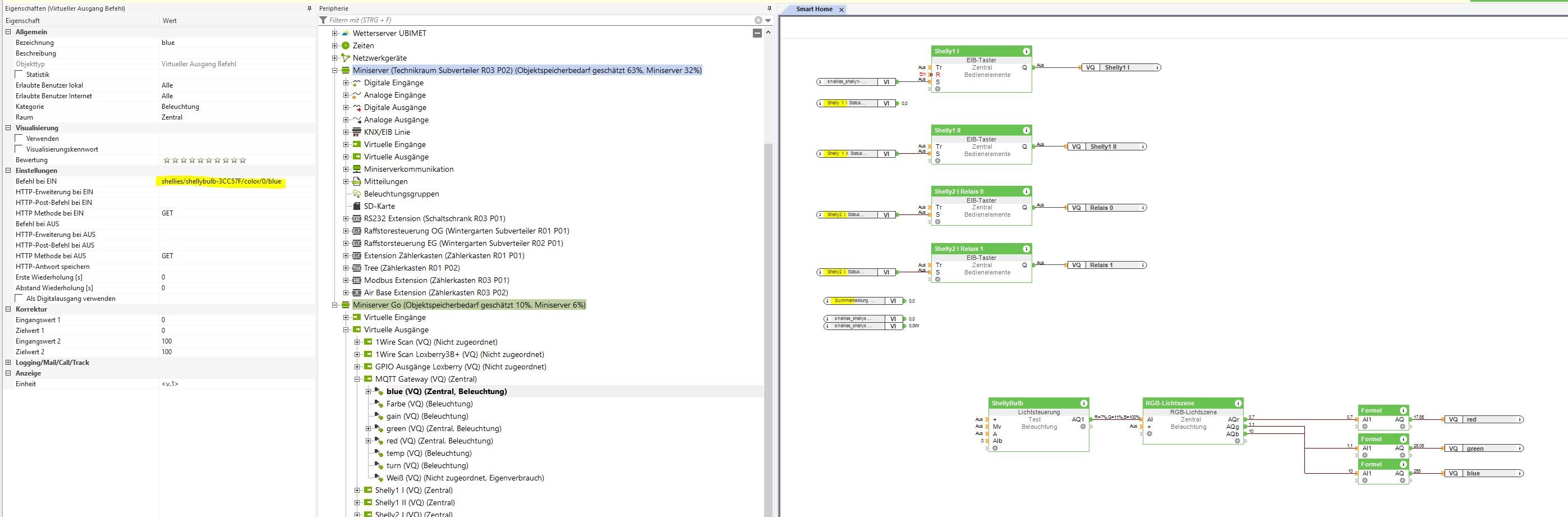Set rating using the Bewertung stars
The image size is (1568, 517).
(x=205, y=160)
